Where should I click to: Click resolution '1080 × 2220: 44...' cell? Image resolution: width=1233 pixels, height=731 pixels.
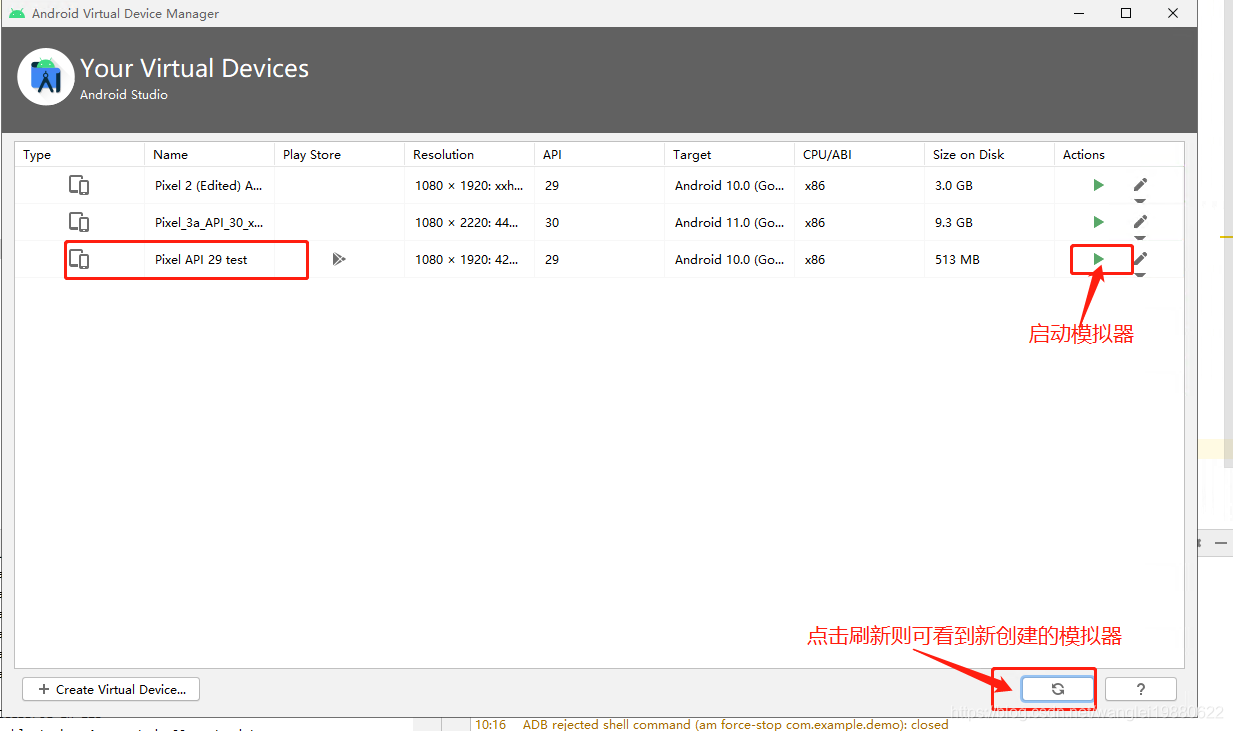click(470, 222)
